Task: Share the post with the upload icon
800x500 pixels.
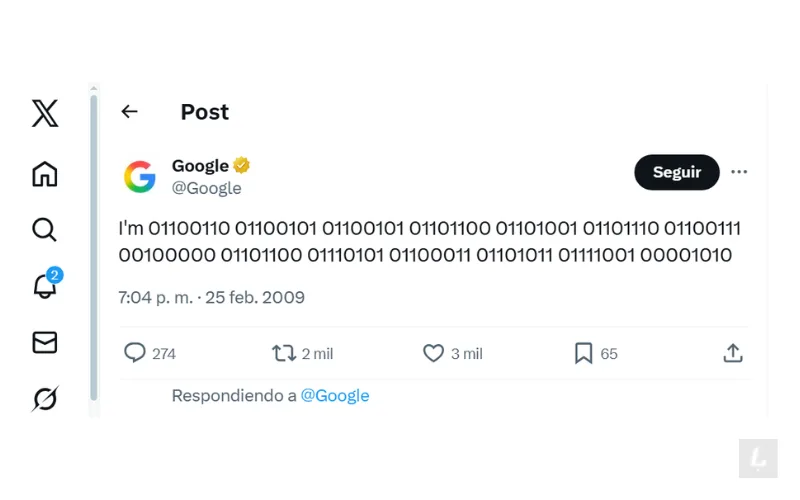Action: [x=733, y=353]
